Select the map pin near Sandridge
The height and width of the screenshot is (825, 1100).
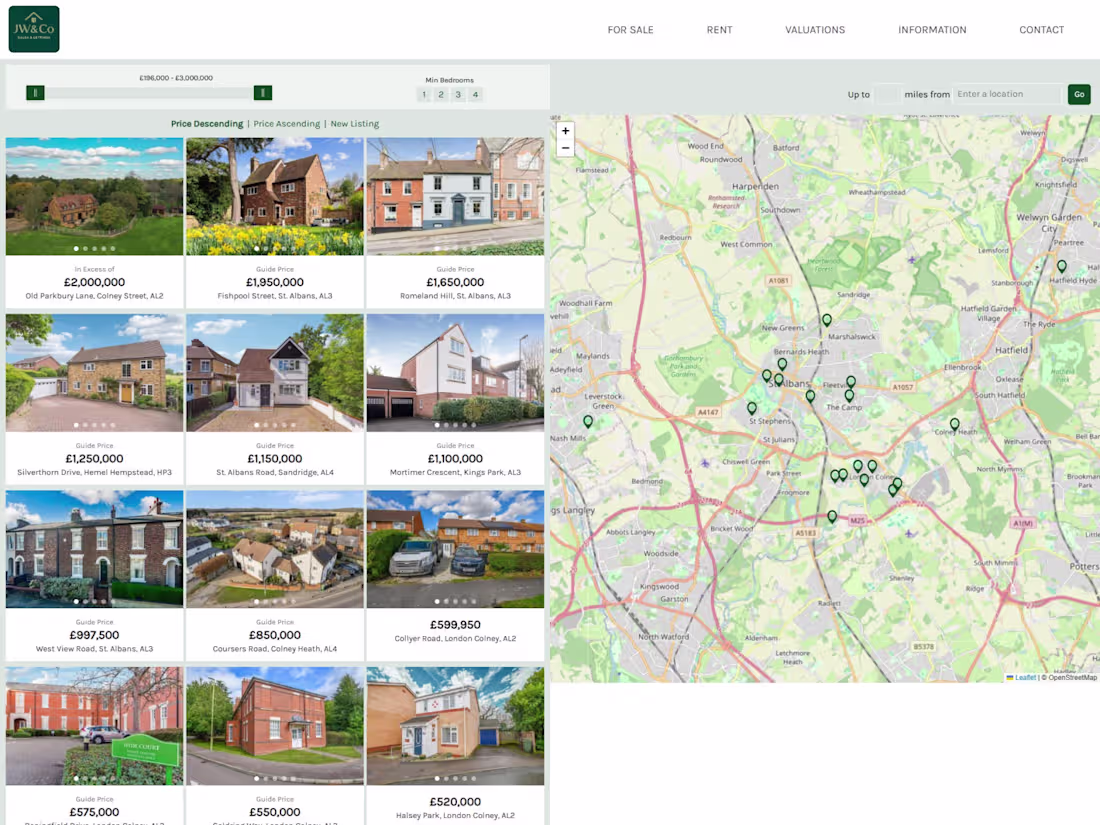(x=826, y=318)
